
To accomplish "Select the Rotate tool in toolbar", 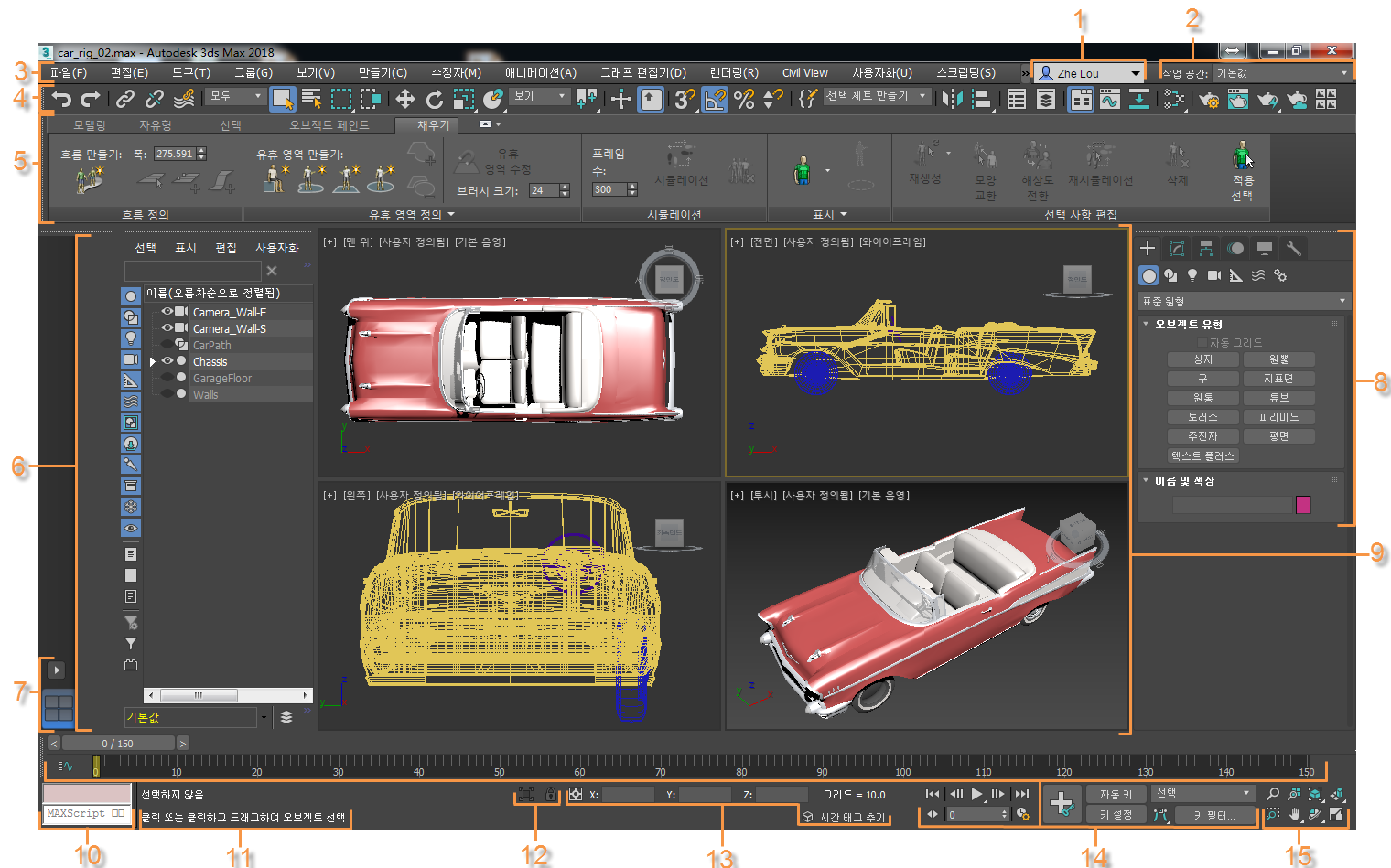I will pos(435,99).
